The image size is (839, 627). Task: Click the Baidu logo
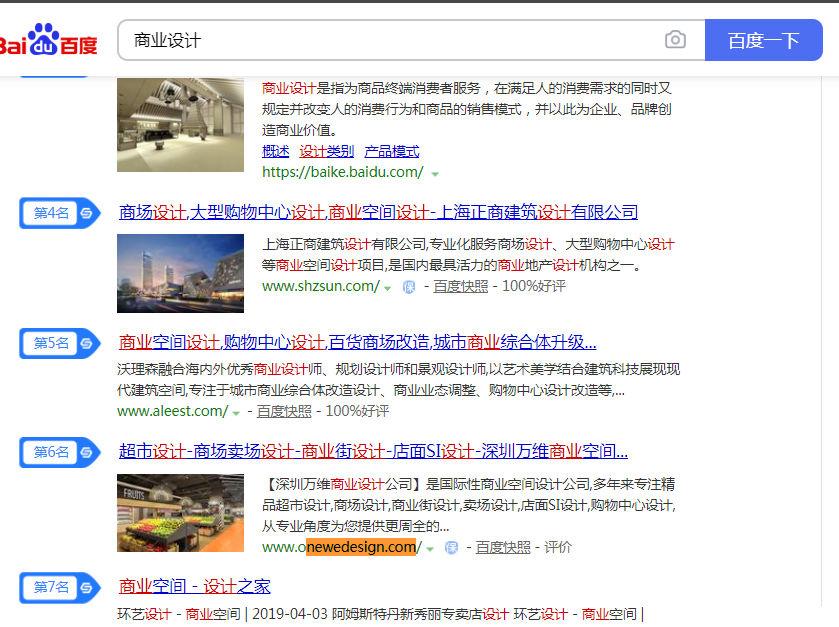(48, 40)
